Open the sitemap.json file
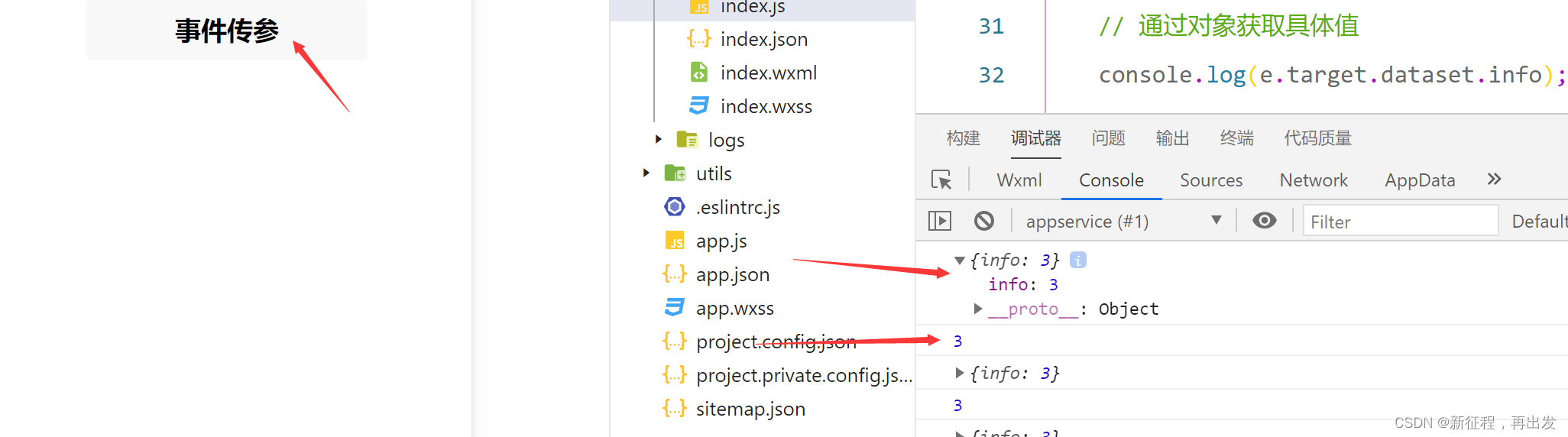1568x437 pixels. click(750, 409)
